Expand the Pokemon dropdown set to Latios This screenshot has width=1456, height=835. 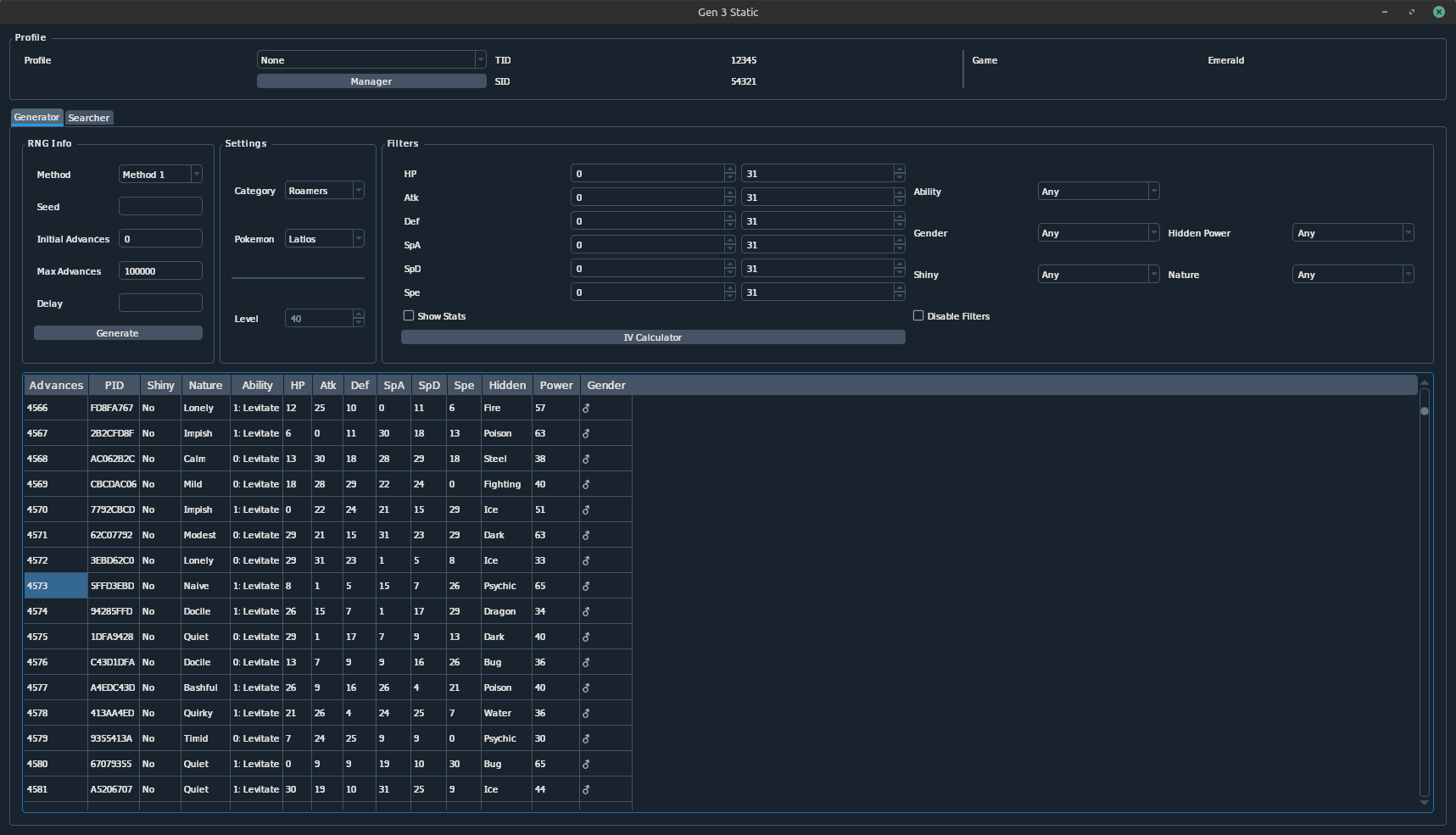pyautogui.click(x=325, y=238)
